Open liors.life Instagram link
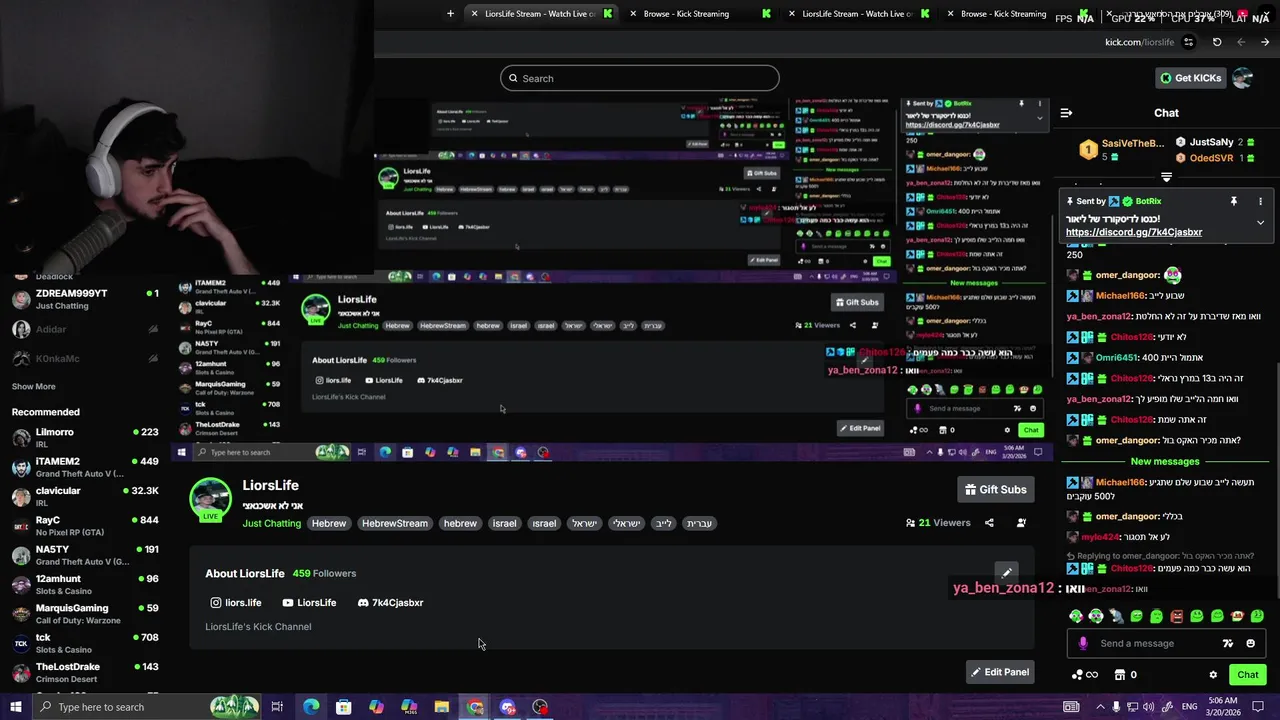 click(x=236, y=603)
